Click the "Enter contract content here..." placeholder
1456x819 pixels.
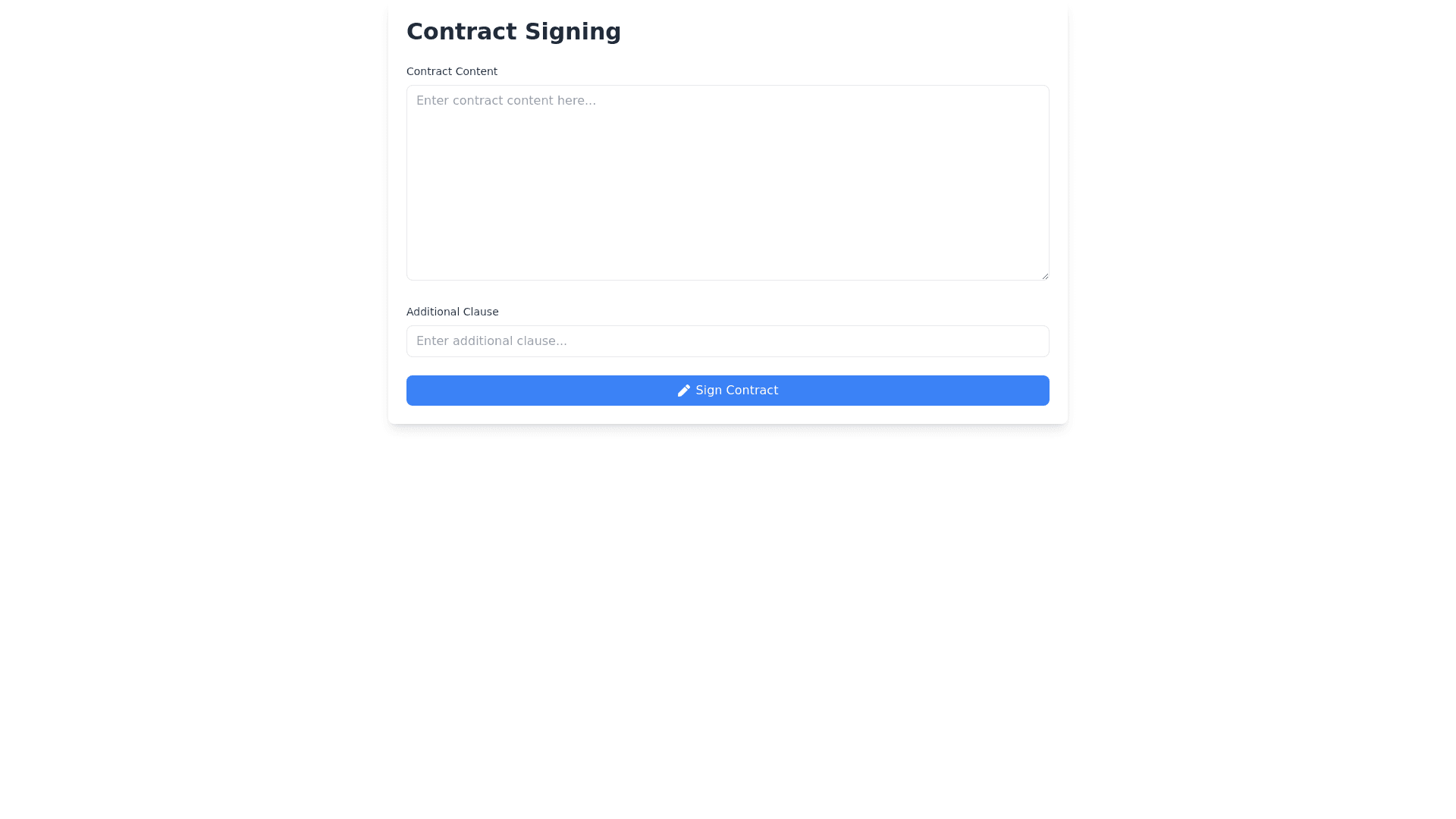coord(506,101)
